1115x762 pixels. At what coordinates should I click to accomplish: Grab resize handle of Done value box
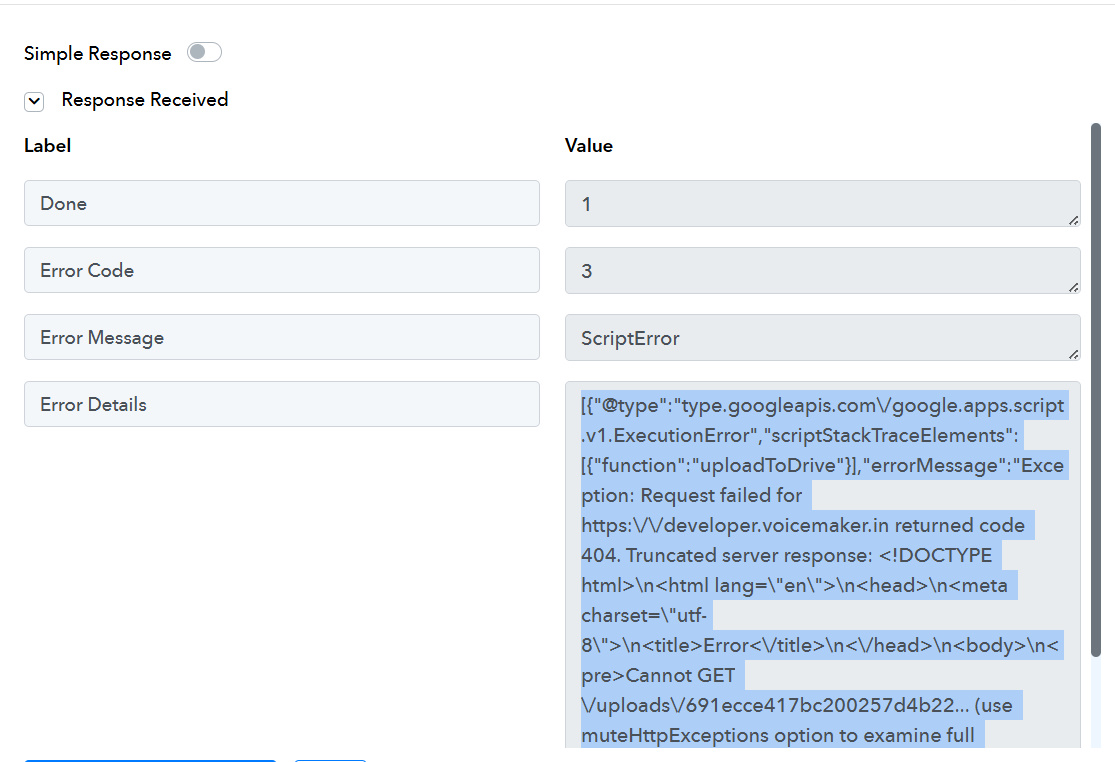pyautogui.click(x=1073, y=219)
